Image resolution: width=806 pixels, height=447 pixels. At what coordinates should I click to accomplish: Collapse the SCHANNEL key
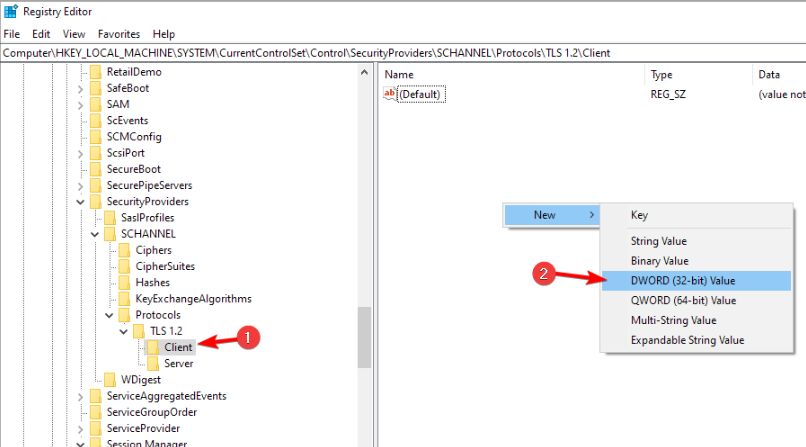(95, 234)
